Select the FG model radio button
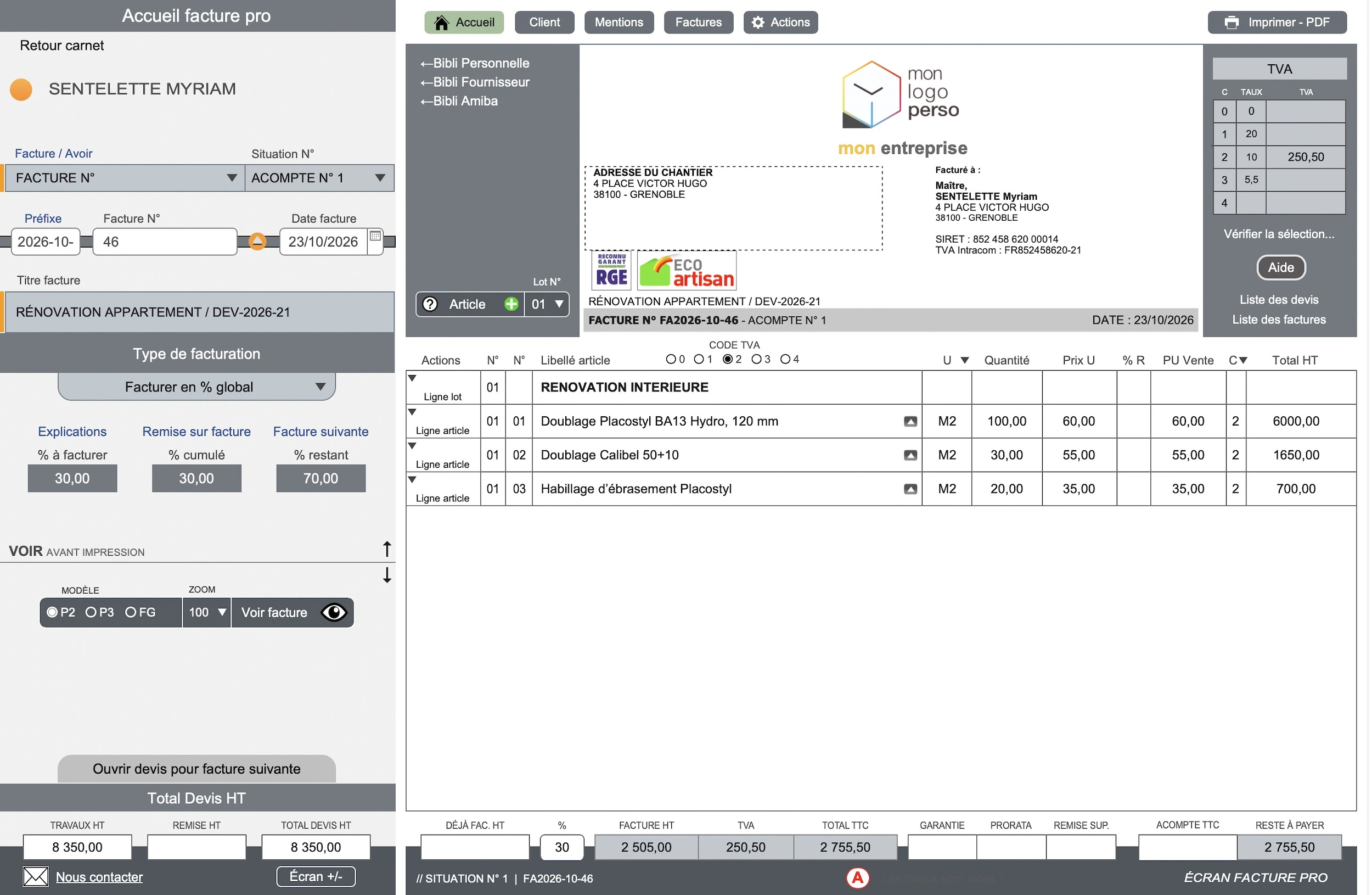 coord(131,612)
